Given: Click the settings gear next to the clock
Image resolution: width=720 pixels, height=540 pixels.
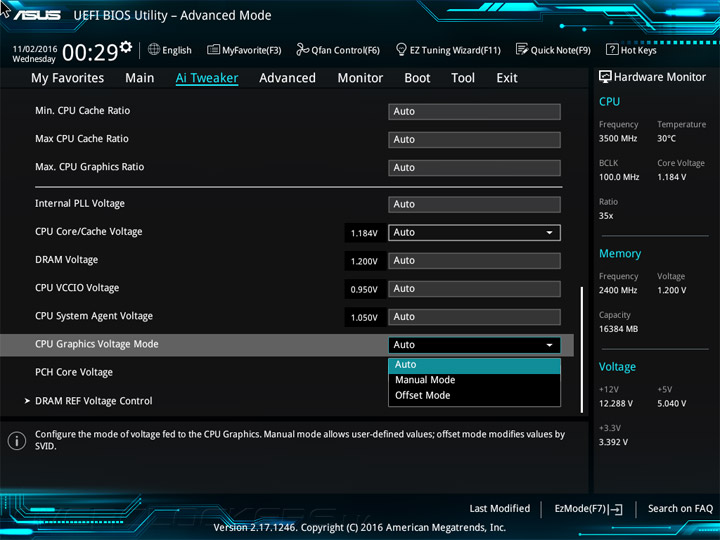Looking at the screenshot, I should (126, 47).
